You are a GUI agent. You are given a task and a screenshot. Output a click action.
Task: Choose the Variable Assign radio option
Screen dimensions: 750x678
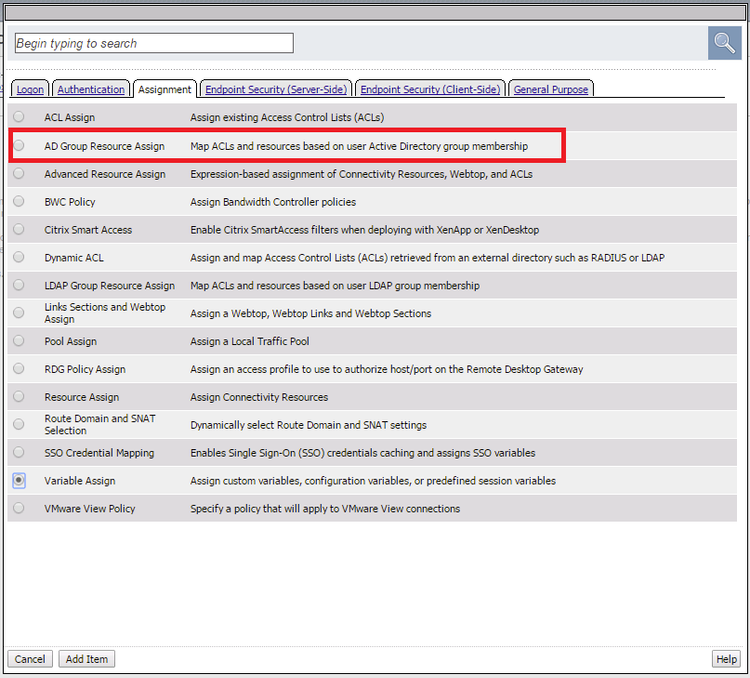[x=19, y=480]
